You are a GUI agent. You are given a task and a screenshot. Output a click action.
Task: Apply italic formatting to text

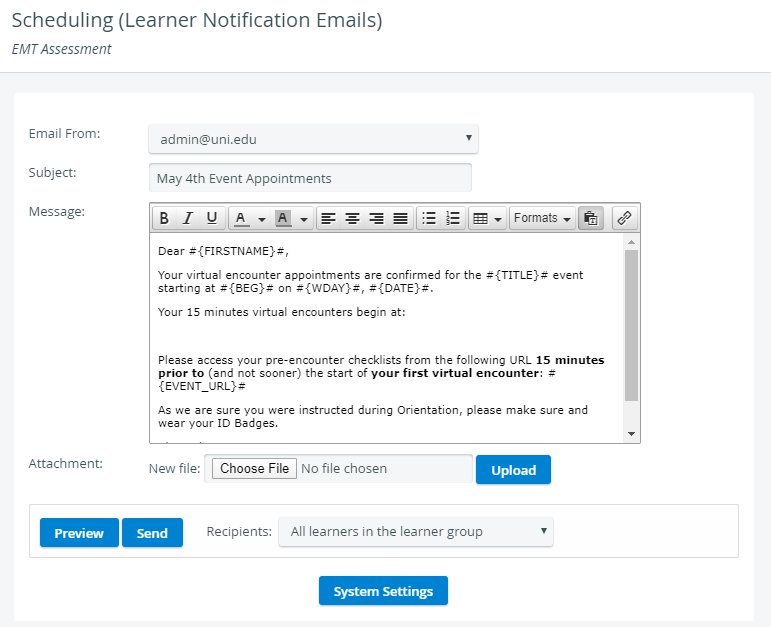pyautogui.click(x=188, y=218)
